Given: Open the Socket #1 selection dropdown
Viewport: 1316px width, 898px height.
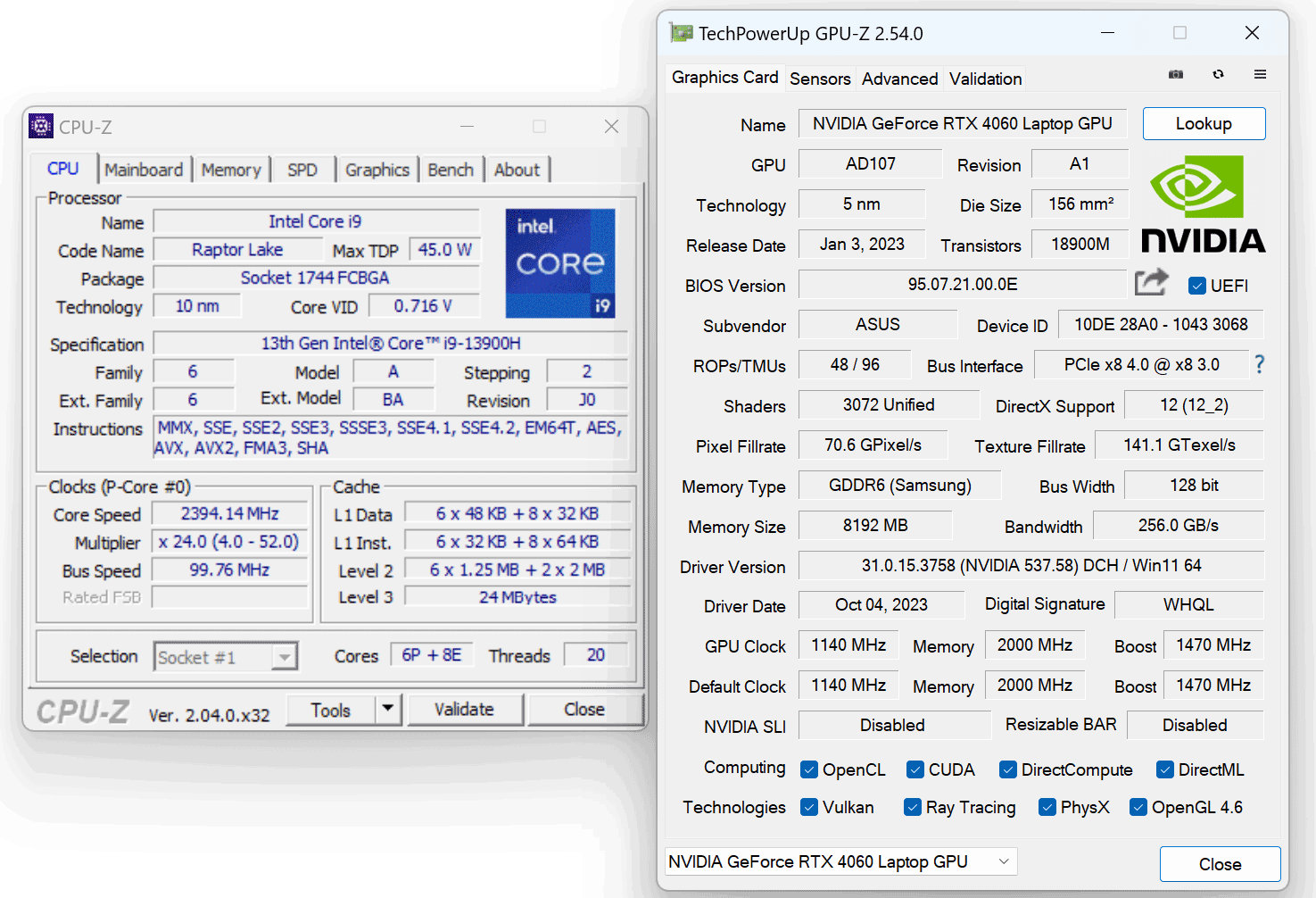Looking at the screenshot, I should [226, 657].
